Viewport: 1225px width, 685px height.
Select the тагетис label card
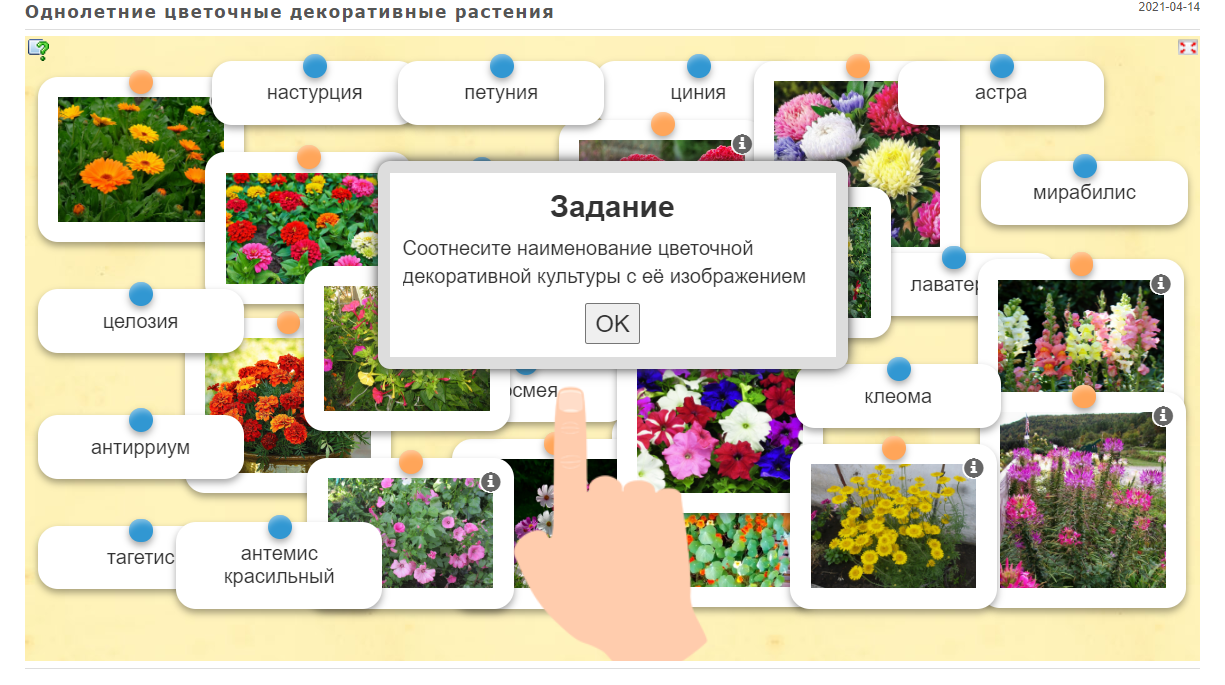tap(141, 558)
